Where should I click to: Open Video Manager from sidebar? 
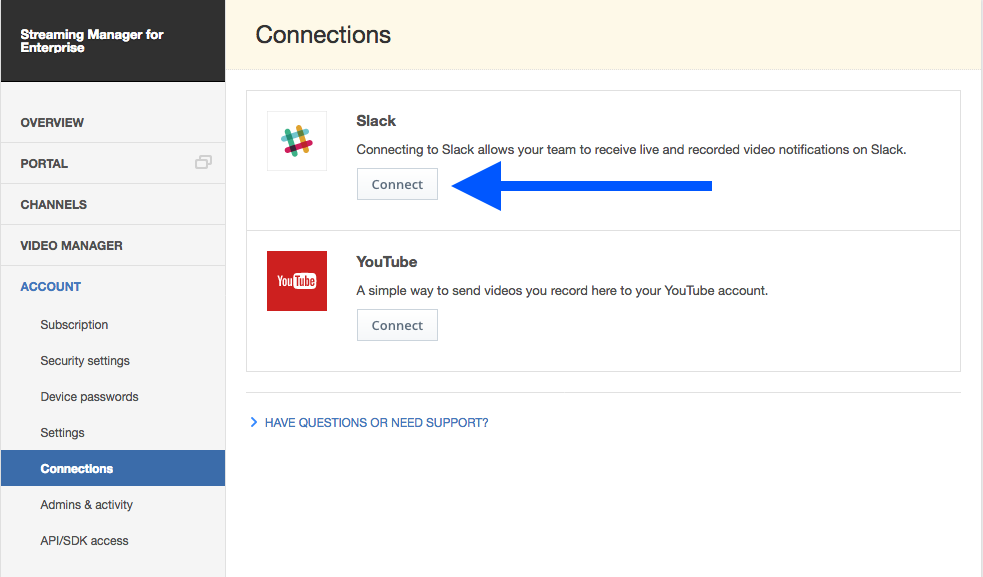point(113,245)
